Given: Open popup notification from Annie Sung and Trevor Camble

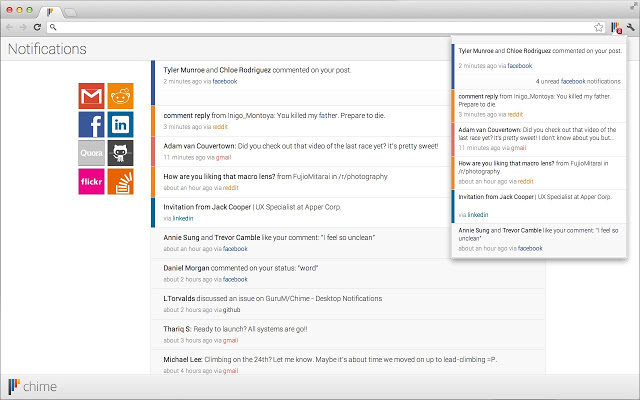Looking at the screenshot, I should pyautogui.click(x=539, y=240).
